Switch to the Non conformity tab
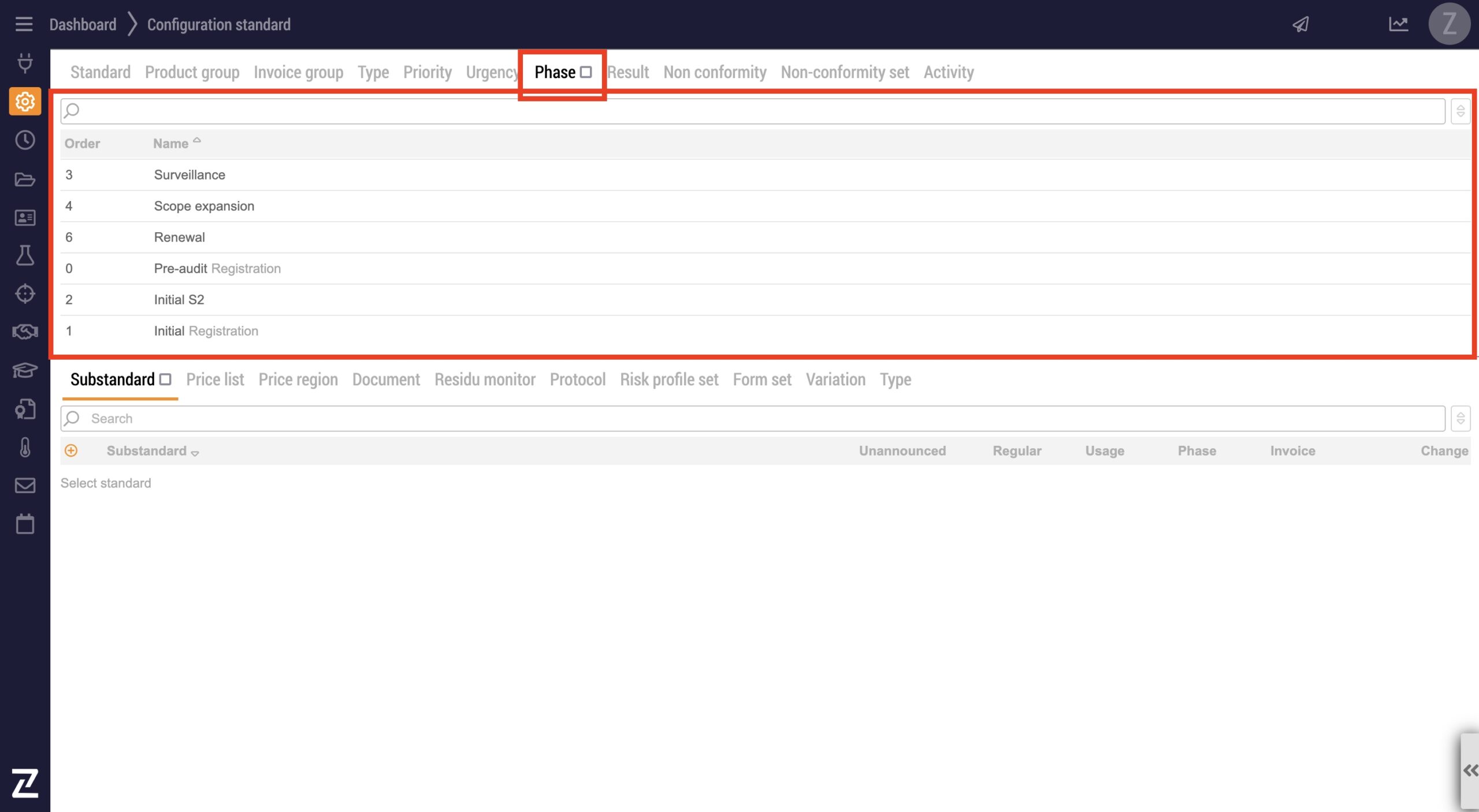 (x=715, y=72)
